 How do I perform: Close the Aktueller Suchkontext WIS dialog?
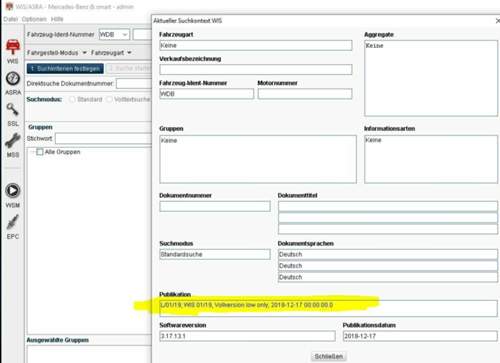point(497,21)
